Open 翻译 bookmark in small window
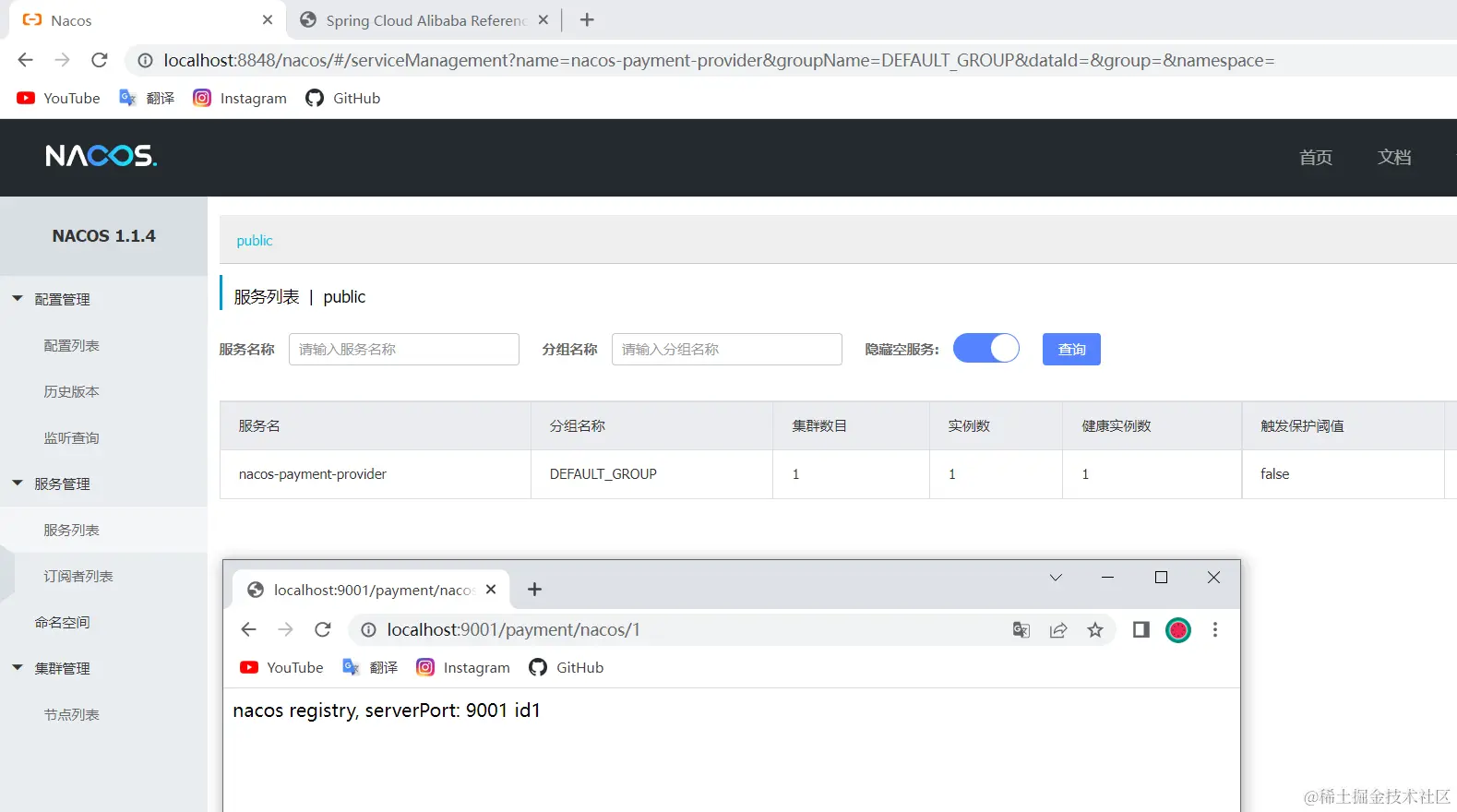 point(370,667)
